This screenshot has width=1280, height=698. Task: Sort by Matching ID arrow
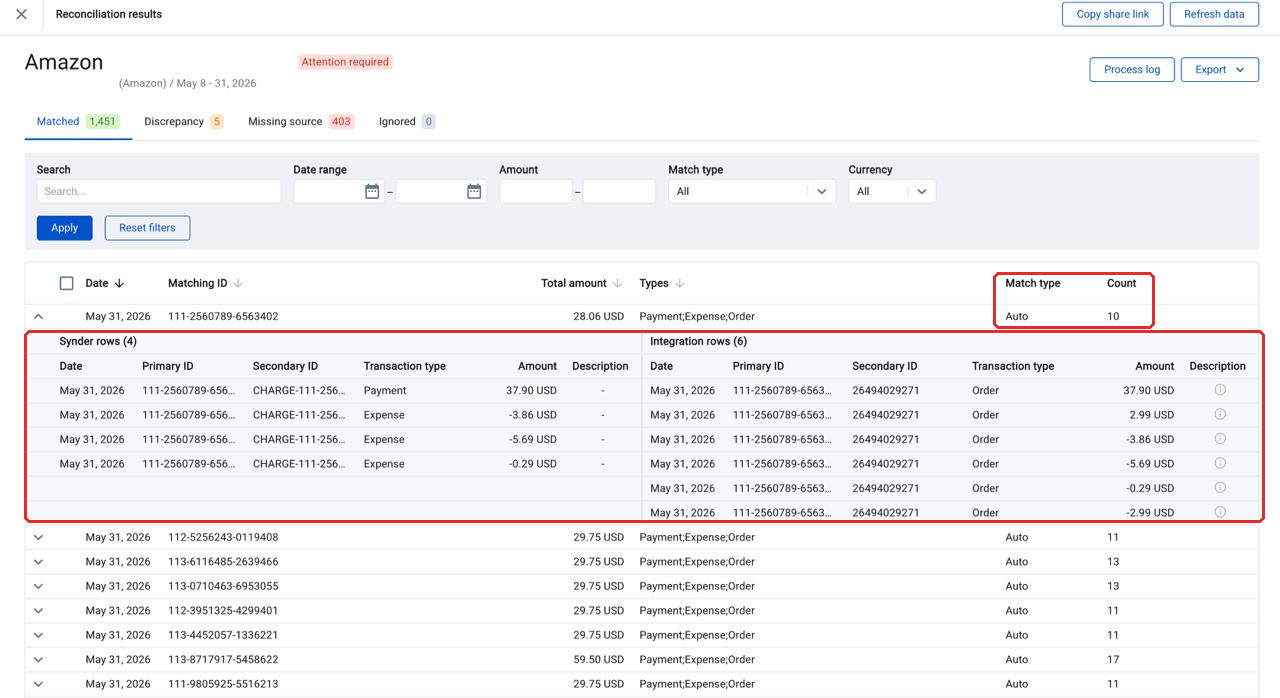point(238,284)
